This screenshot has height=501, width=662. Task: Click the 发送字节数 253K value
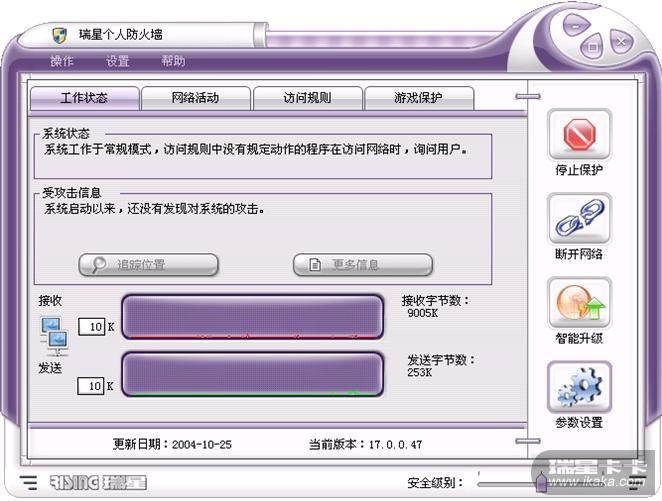click(x=420, y=372)
